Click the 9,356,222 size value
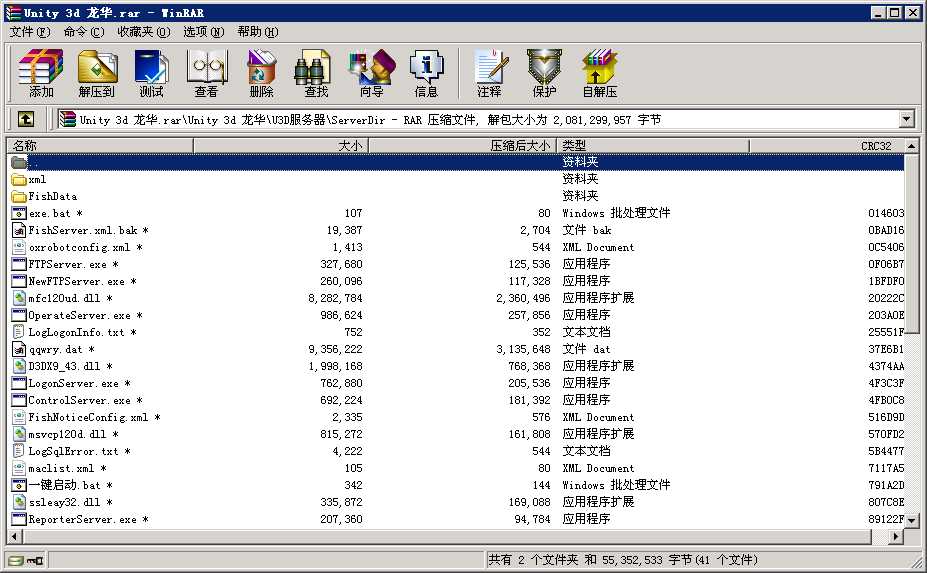The height and width of the screenshot is (573, 927). pos(335,349)
